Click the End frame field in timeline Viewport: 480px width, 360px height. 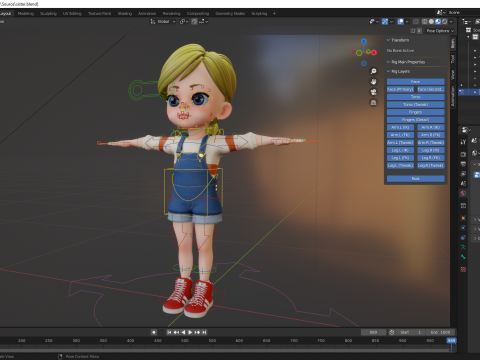tap(441, 332)
